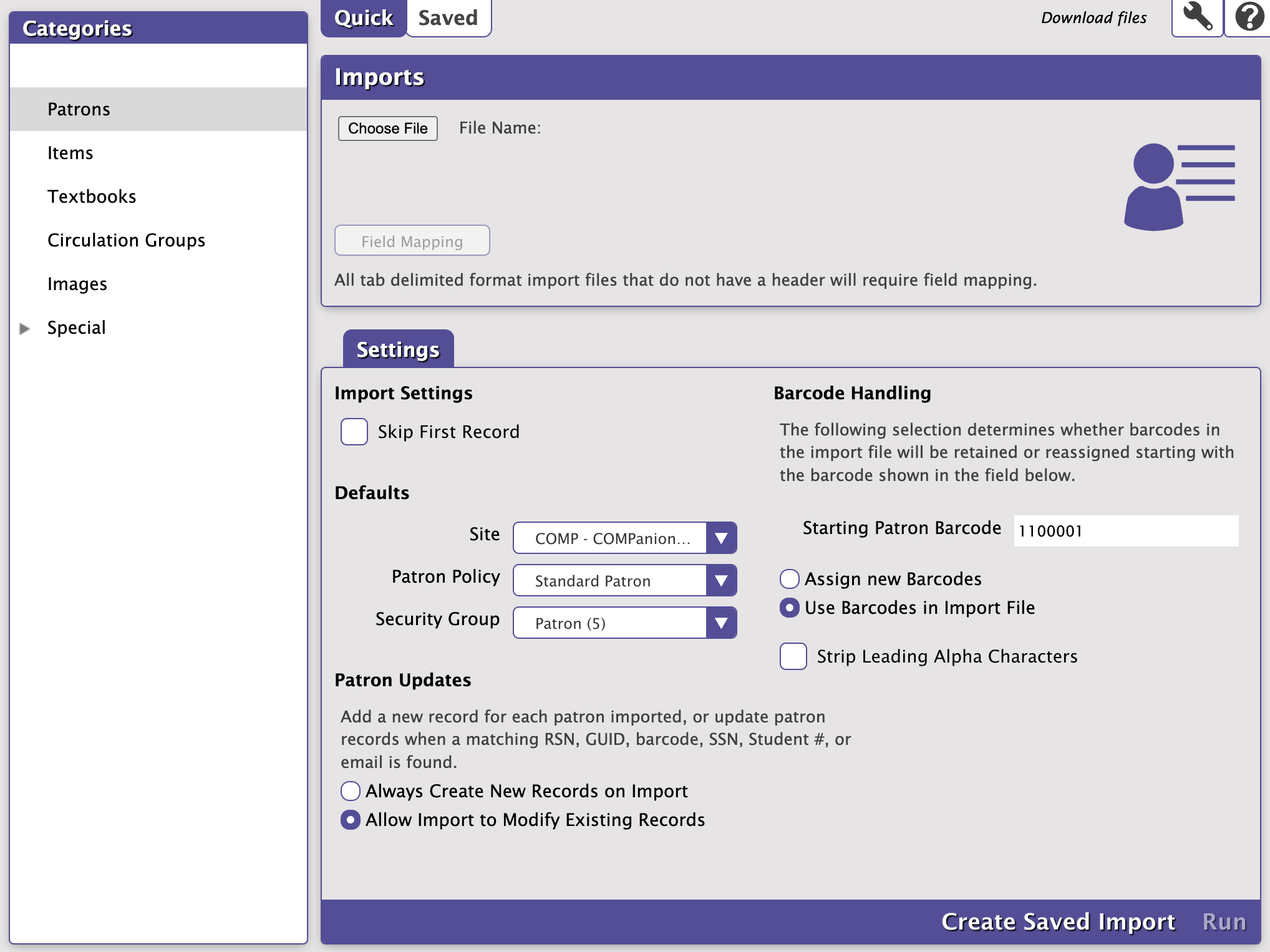Viewport: 1270px width, 952px height.
Task: Choose Use Barcodes in Import File
Action: point(790,608)
